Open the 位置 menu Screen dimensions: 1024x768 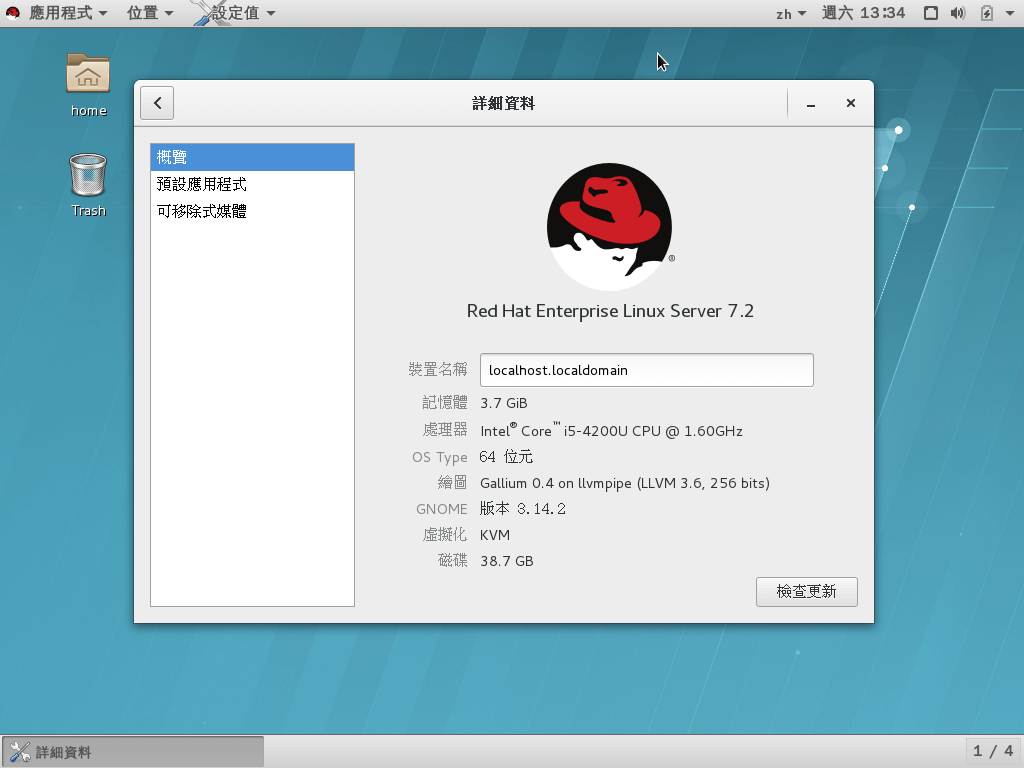[141, 13]
